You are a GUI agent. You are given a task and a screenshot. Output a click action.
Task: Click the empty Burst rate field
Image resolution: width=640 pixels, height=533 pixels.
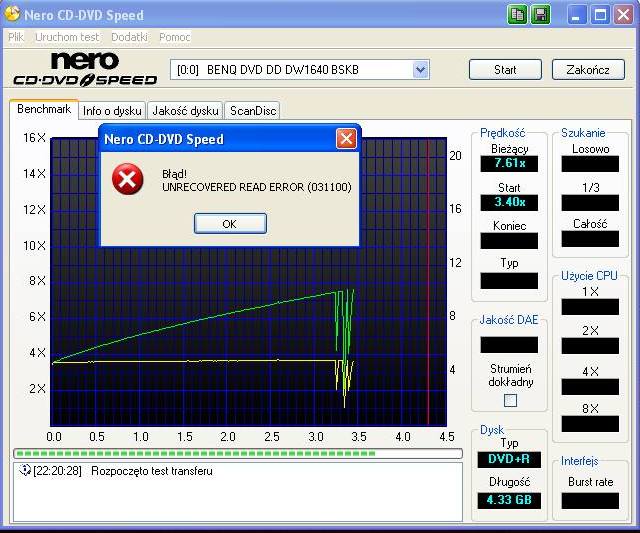pos(590,500)
